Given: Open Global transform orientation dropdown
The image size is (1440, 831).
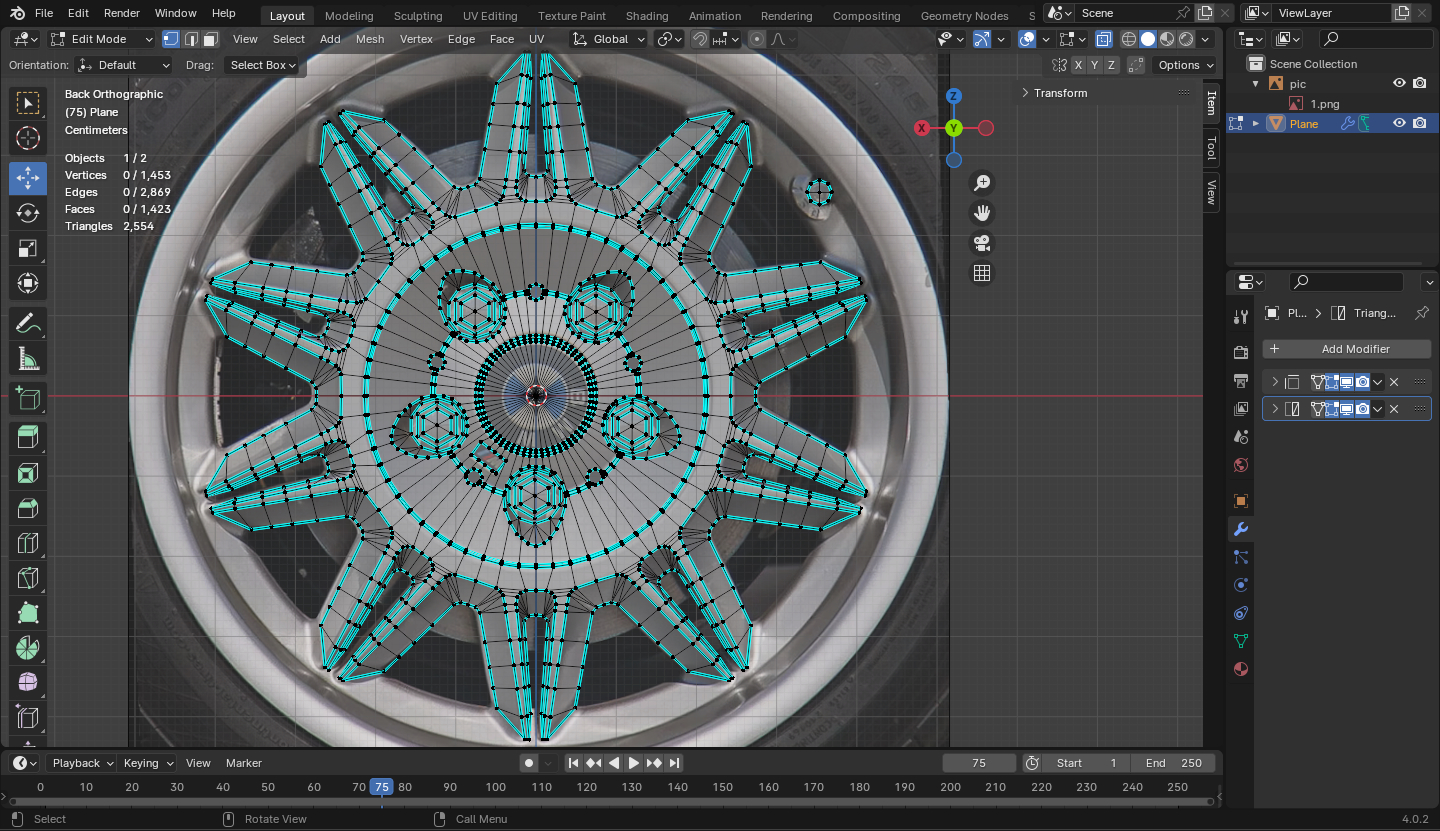Looking at the screenshot, I should pos(609,39).
